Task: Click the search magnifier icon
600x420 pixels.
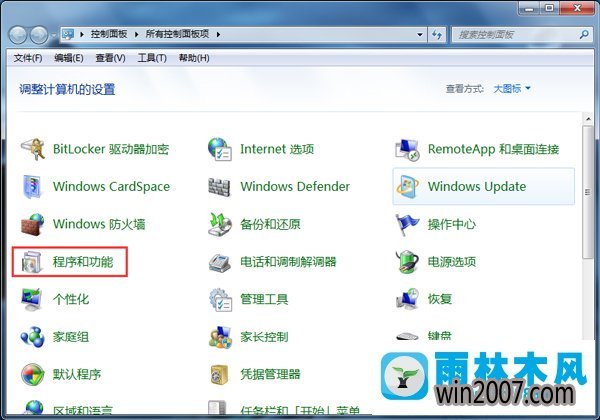Action: pos(584,35)
